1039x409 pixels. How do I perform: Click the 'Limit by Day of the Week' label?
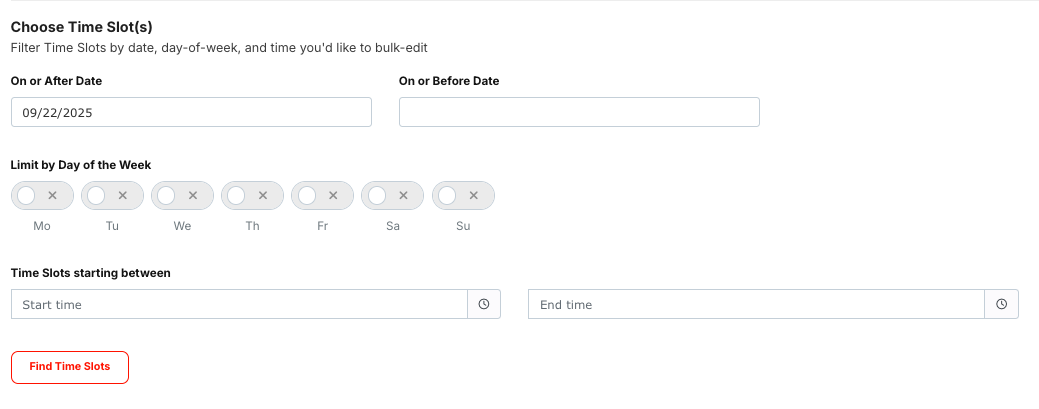tap(81, 165)
